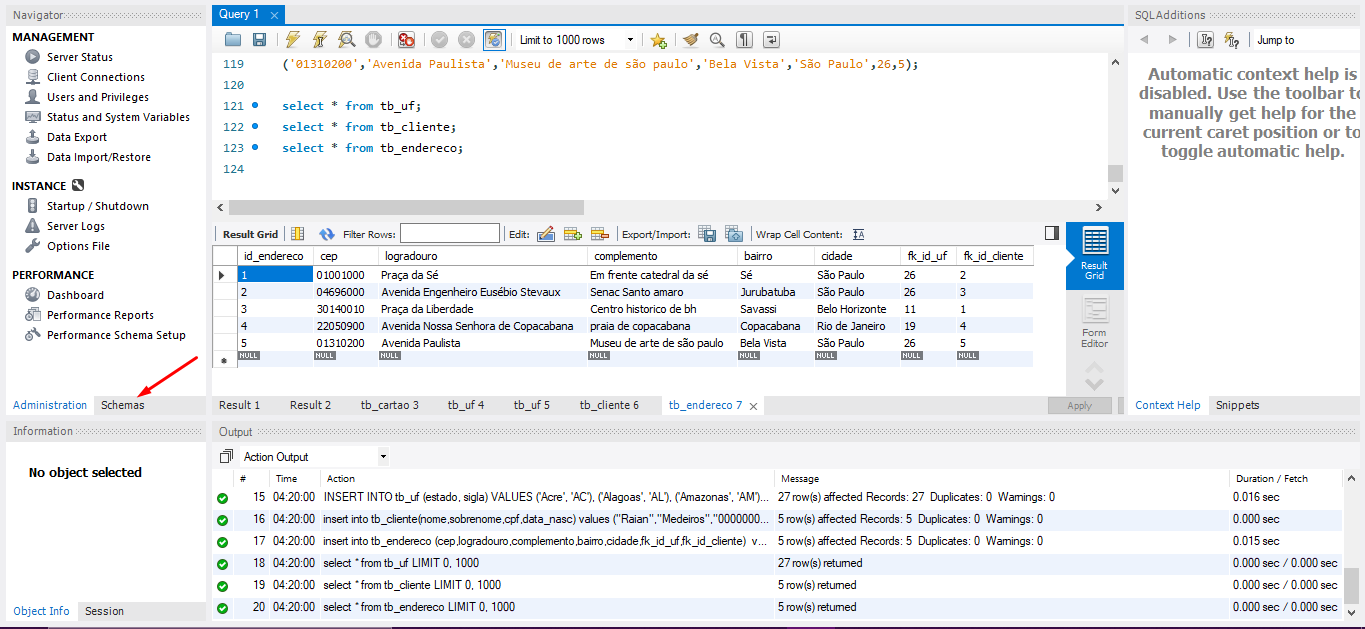
Task: Toggle the word wrap button
Action: [x=771, y=40]
